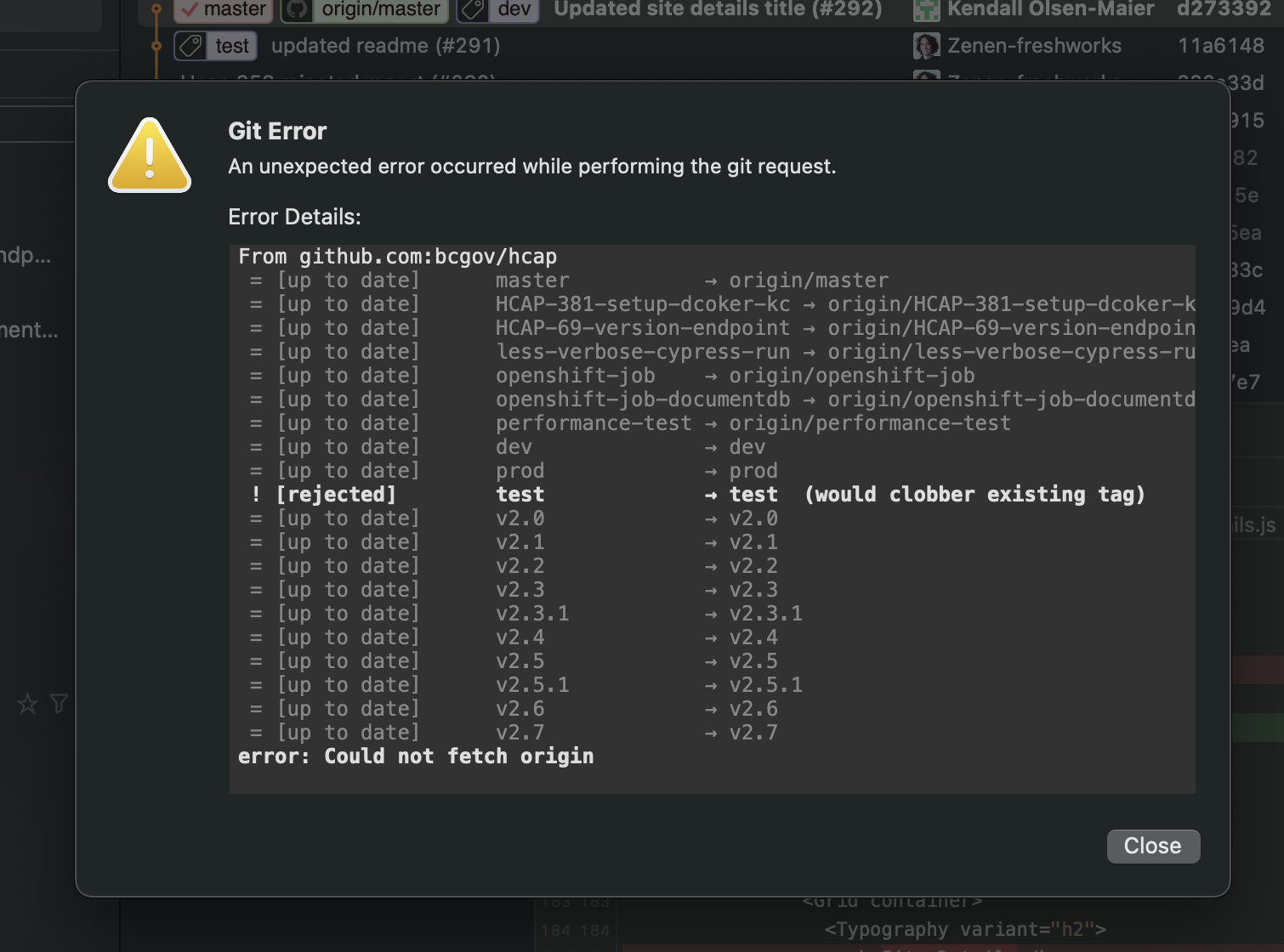Click the error details scroll area
This screenshot has width=1284, height=952.
pyautogui.click(x=713, y=518)
